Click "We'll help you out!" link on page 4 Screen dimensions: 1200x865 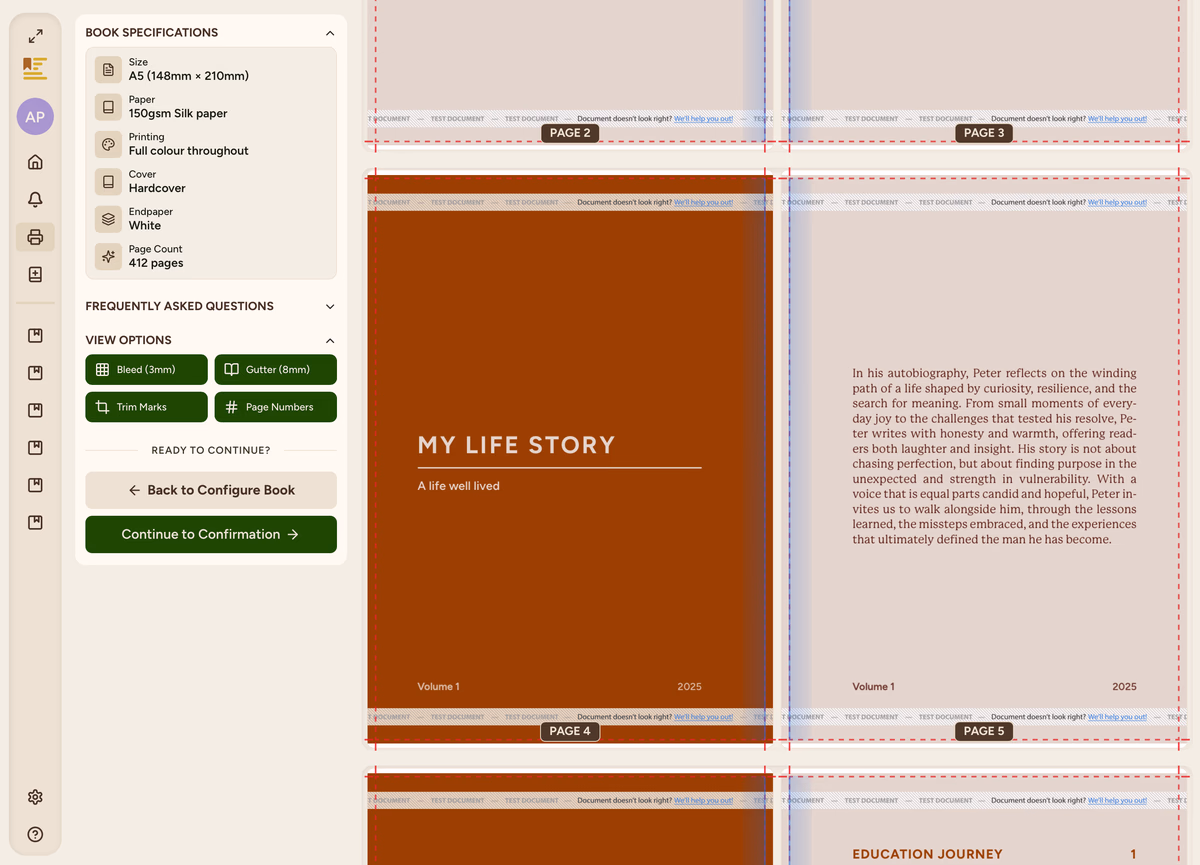[703, 203]
